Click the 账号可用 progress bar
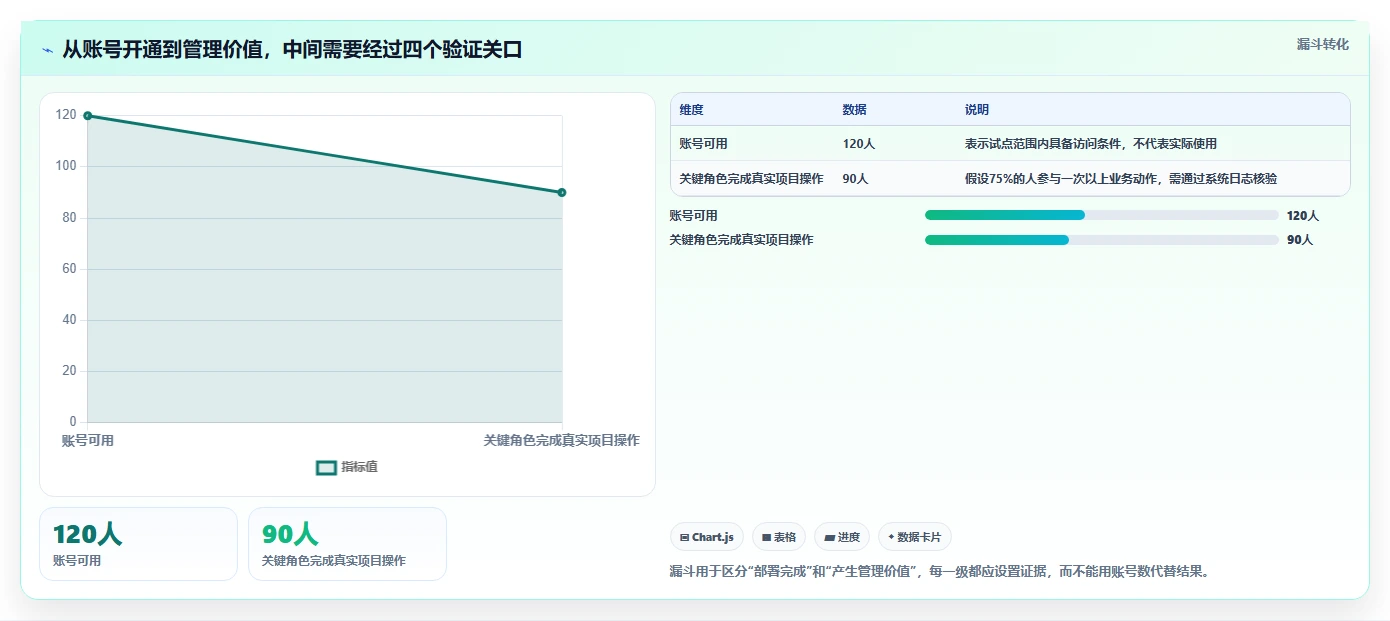This screenshot has height=621, width=1390. point(1101,215)
